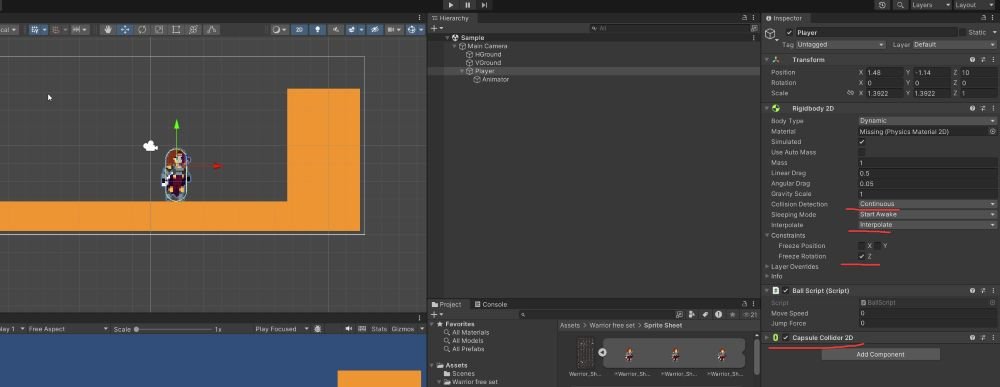Toggle the Scale constrain proportions link icon
1000x387 pixels.
tap(849, 93)
